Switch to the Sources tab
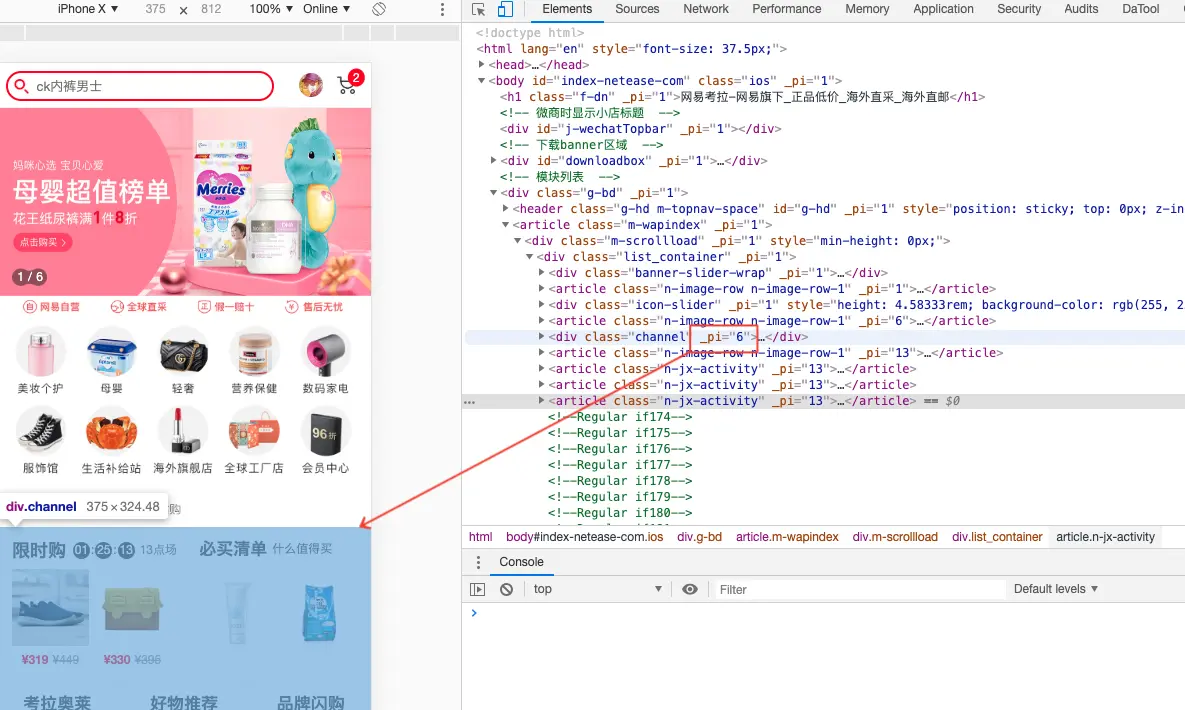 pos(637,9)
